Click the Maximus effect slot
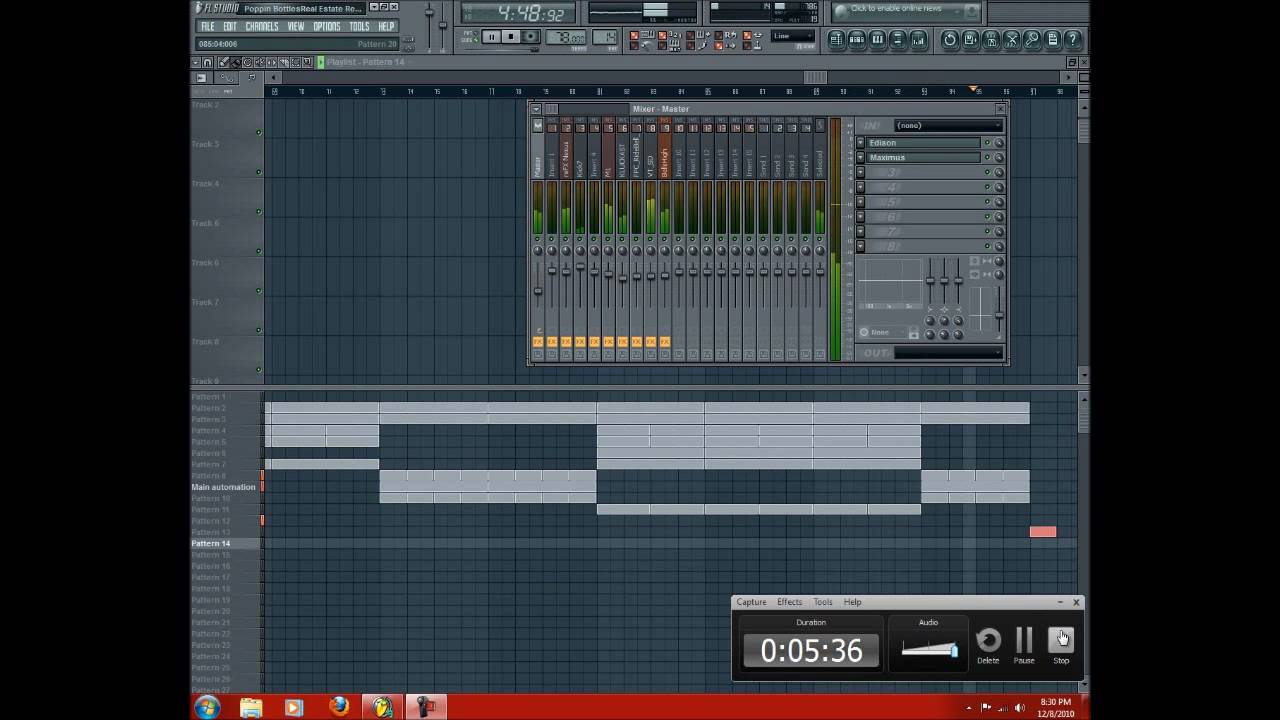 [923, 157]
